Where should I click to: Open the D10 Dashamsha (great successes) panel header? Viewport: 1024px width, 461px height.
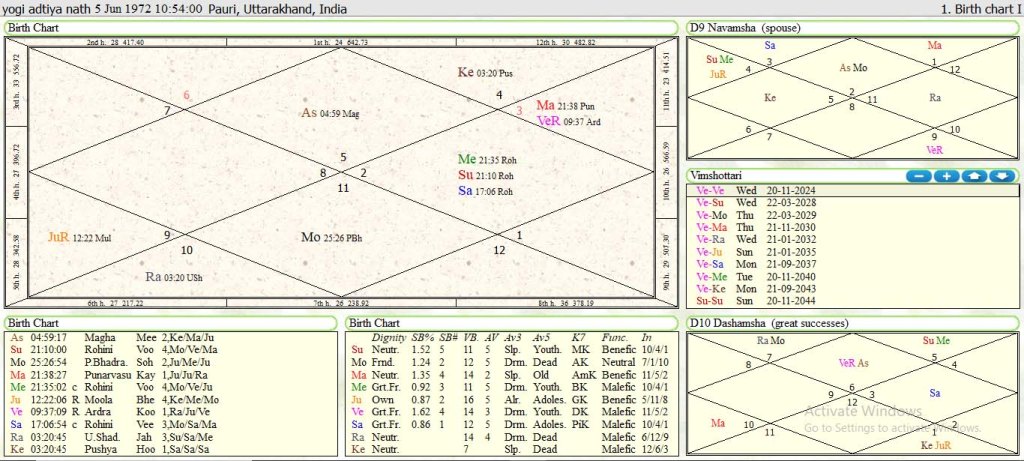(x=771, y=323)
